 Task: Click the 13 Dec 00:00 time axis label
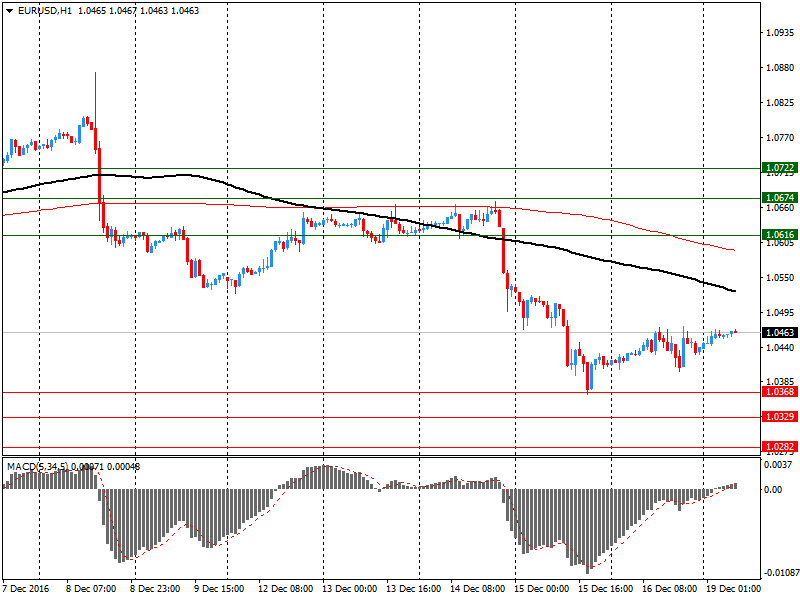[x=350, y=589]
